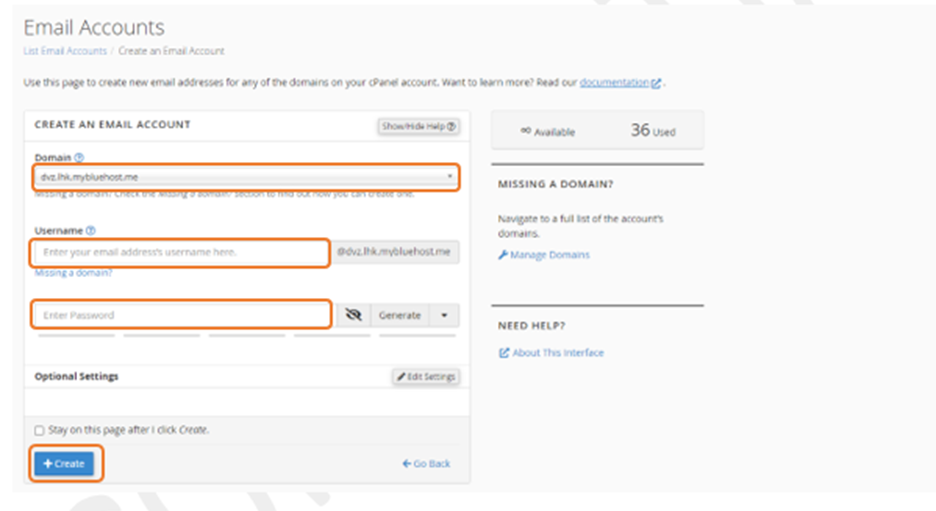
Task: Click the Go Back link
Action: tap(426, 464)
